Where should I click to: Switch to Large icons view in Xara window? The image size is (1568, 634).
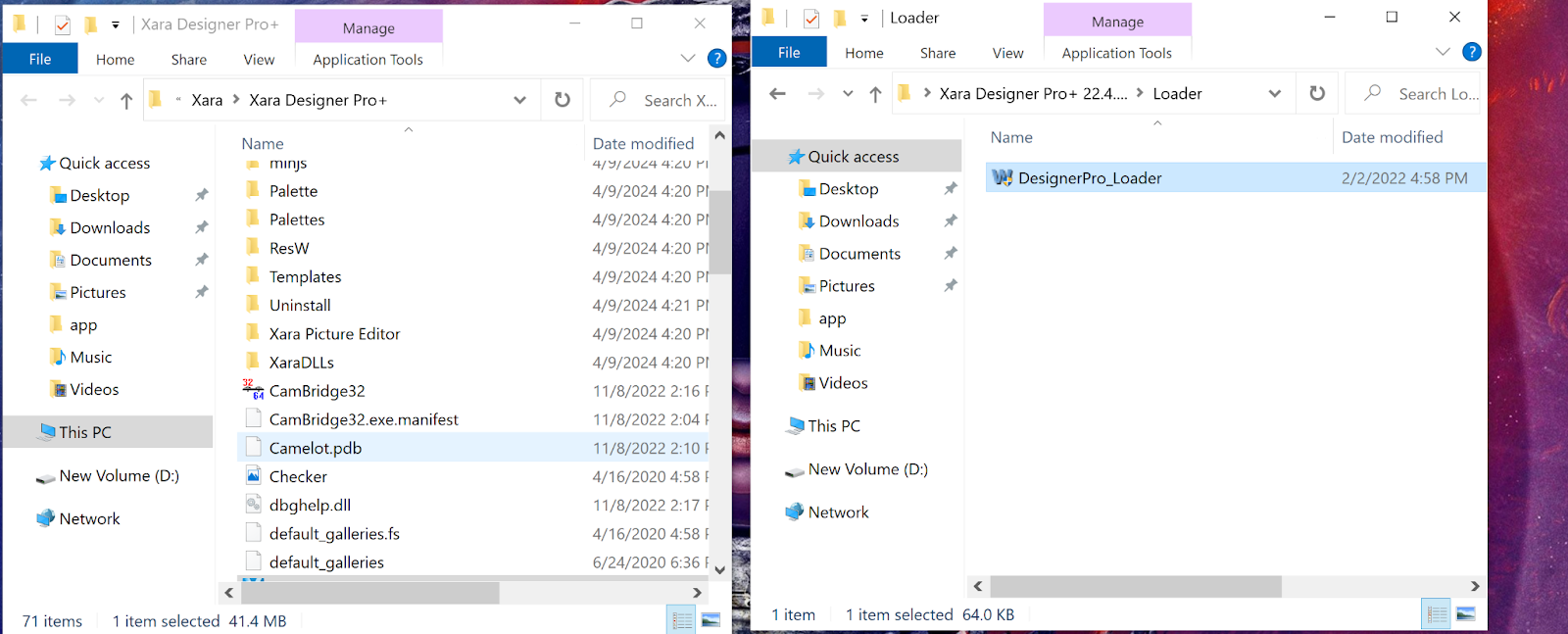coord(711,620)
